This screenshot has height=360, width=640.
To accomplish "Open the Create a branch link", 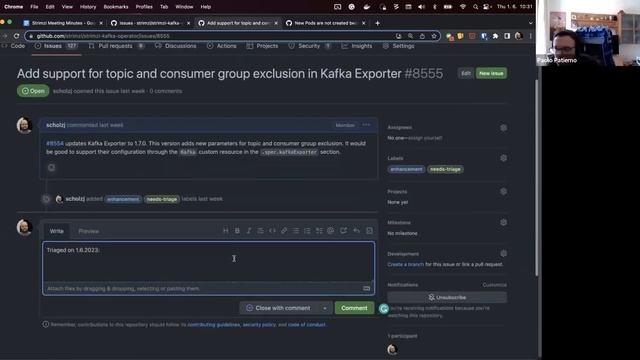I will pyautogui.click(x=406, y=264).
